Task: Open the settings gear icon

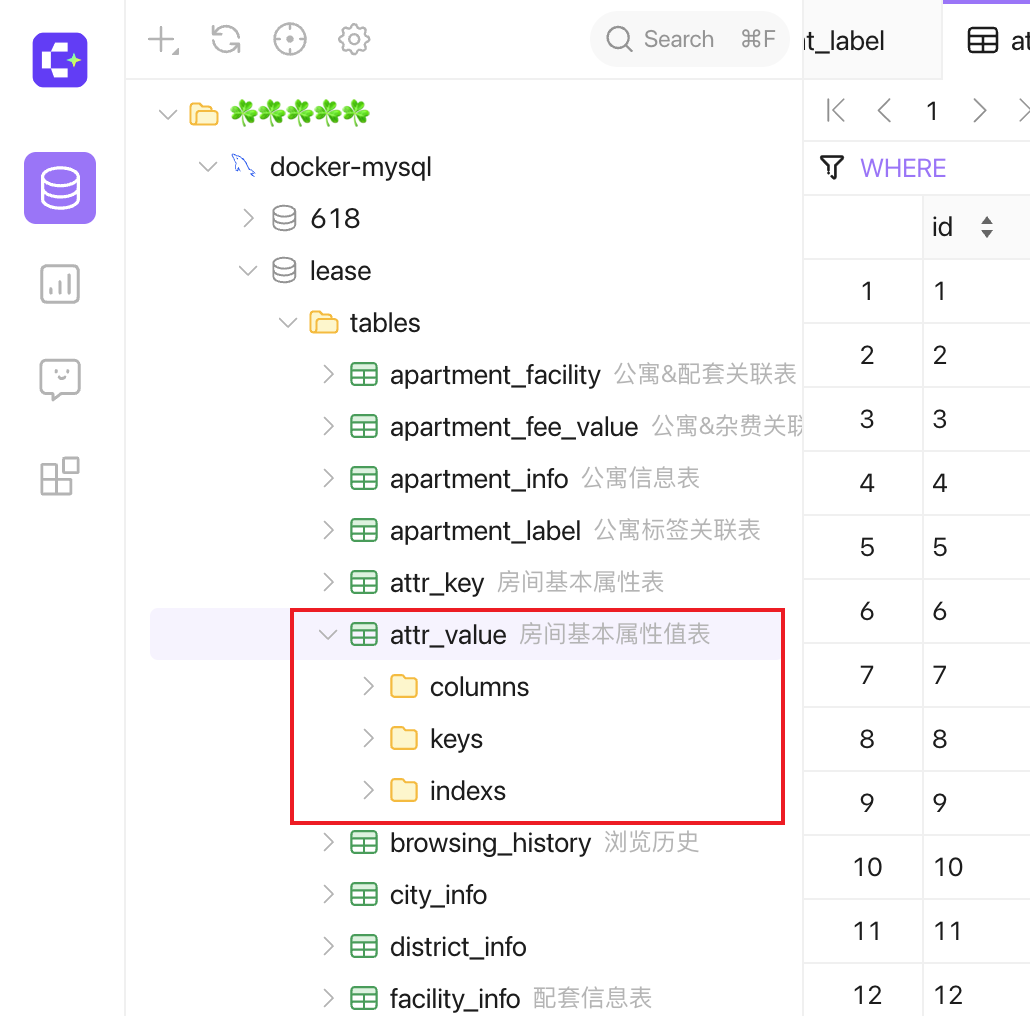Action: [x=353, y=39]
